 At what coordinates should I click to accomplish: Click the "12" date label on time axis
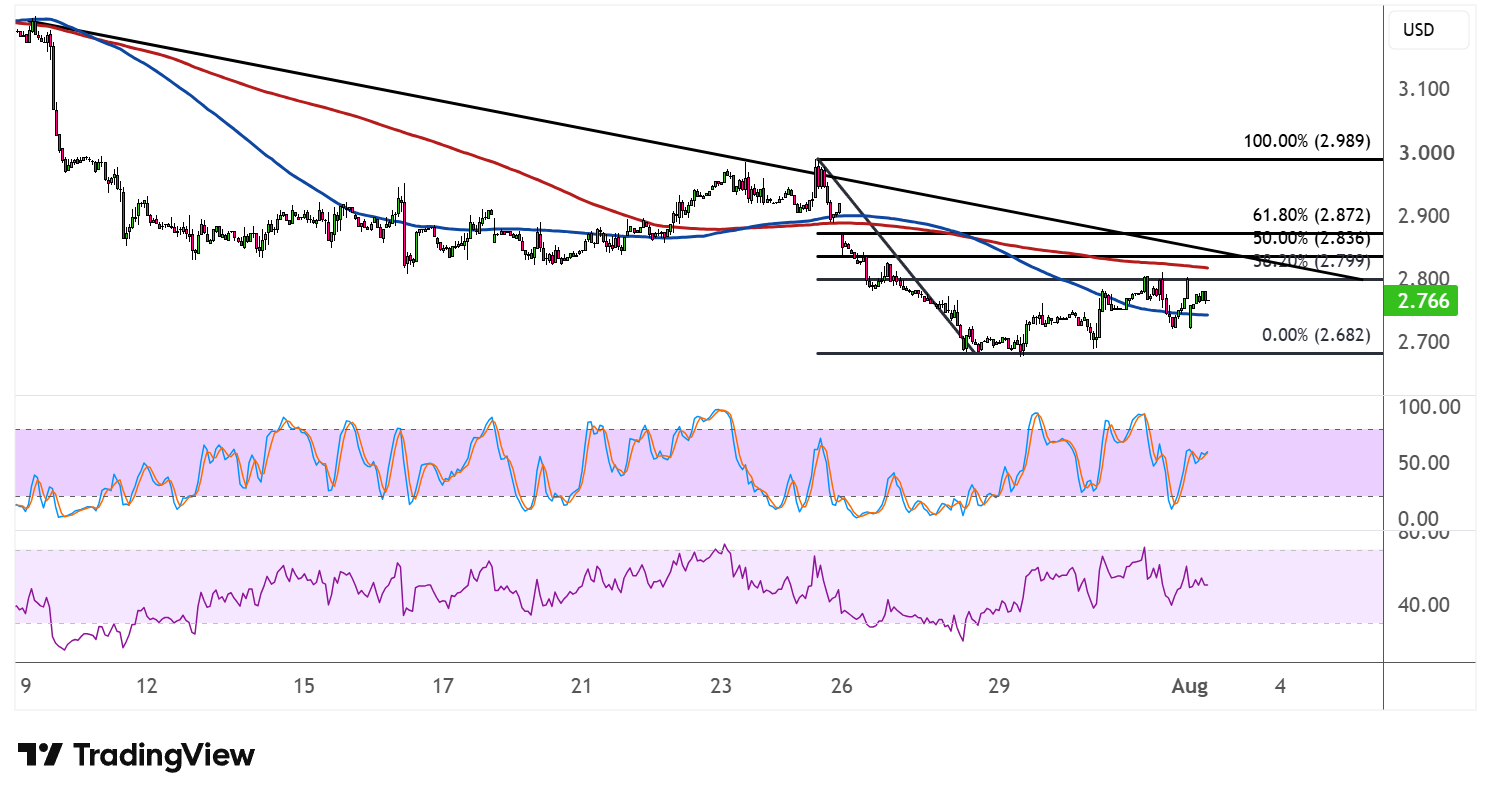(147, 687)
